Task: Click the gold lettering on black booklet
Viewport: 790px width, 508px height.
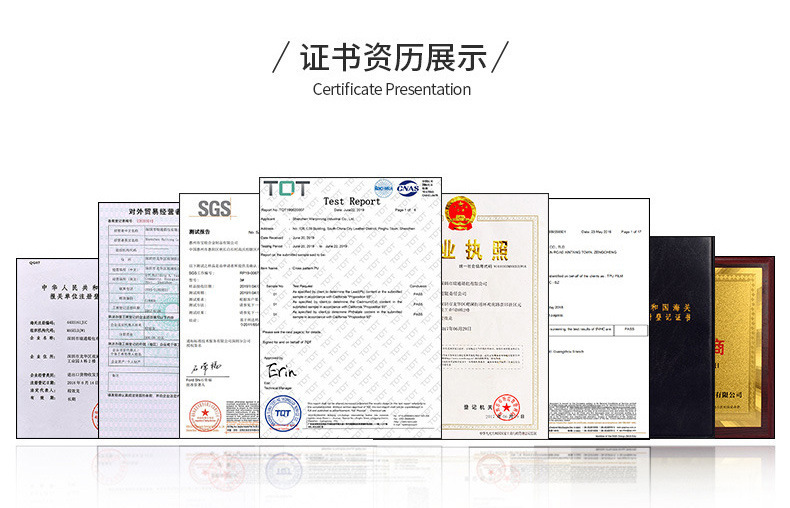Action: 670,312
